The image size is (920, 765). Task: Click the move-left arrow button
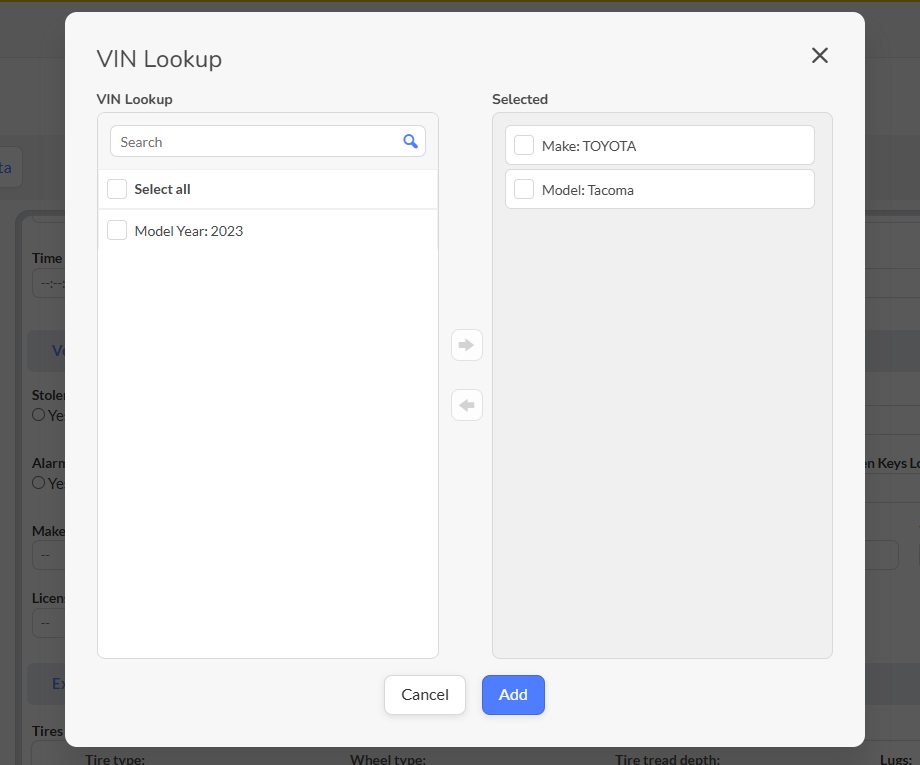pyautogui.click(x=467, y=405)
